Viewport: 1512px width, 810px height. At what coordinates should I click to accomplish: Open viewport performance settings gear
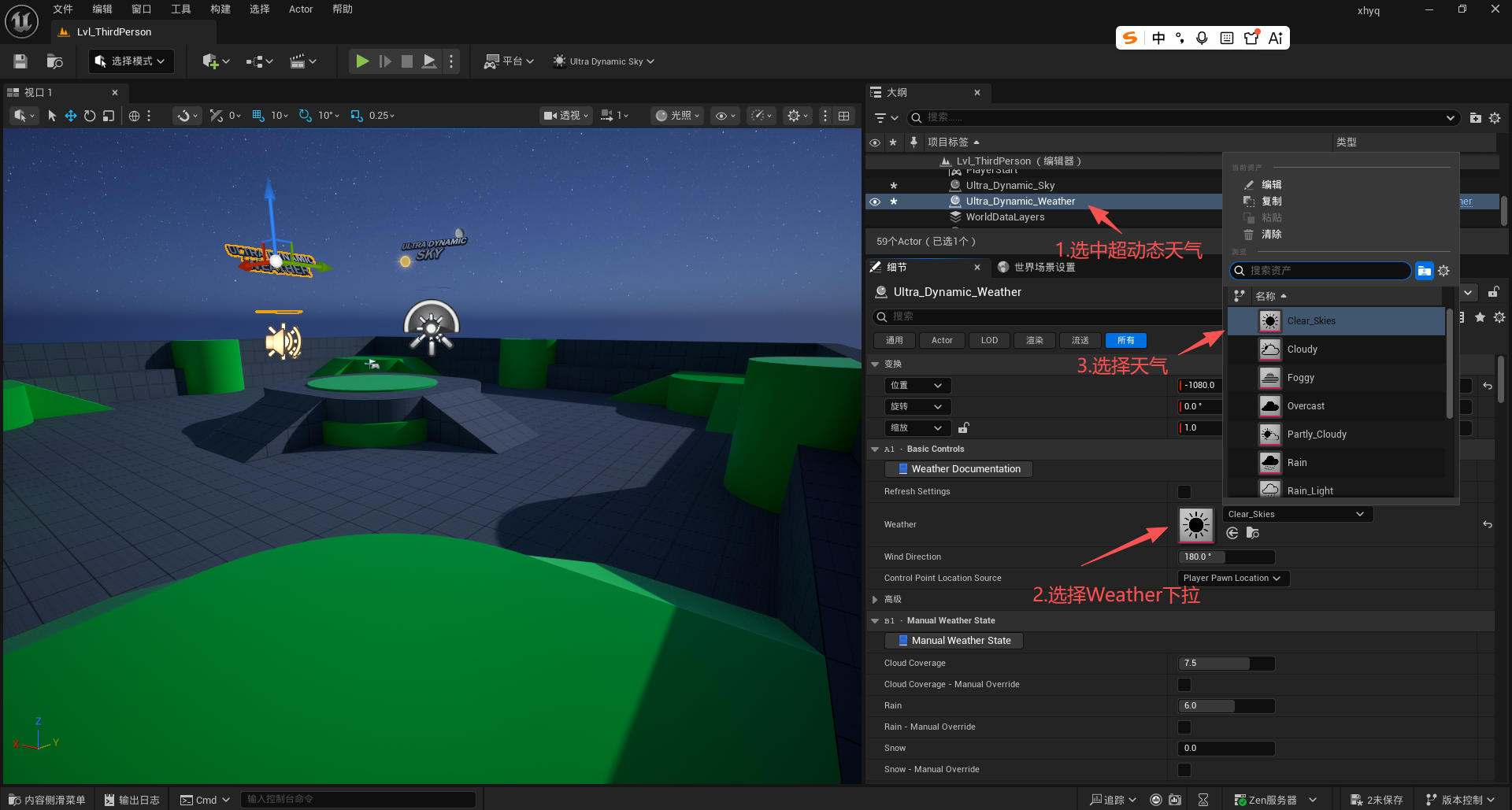click(x=798, y=116)
